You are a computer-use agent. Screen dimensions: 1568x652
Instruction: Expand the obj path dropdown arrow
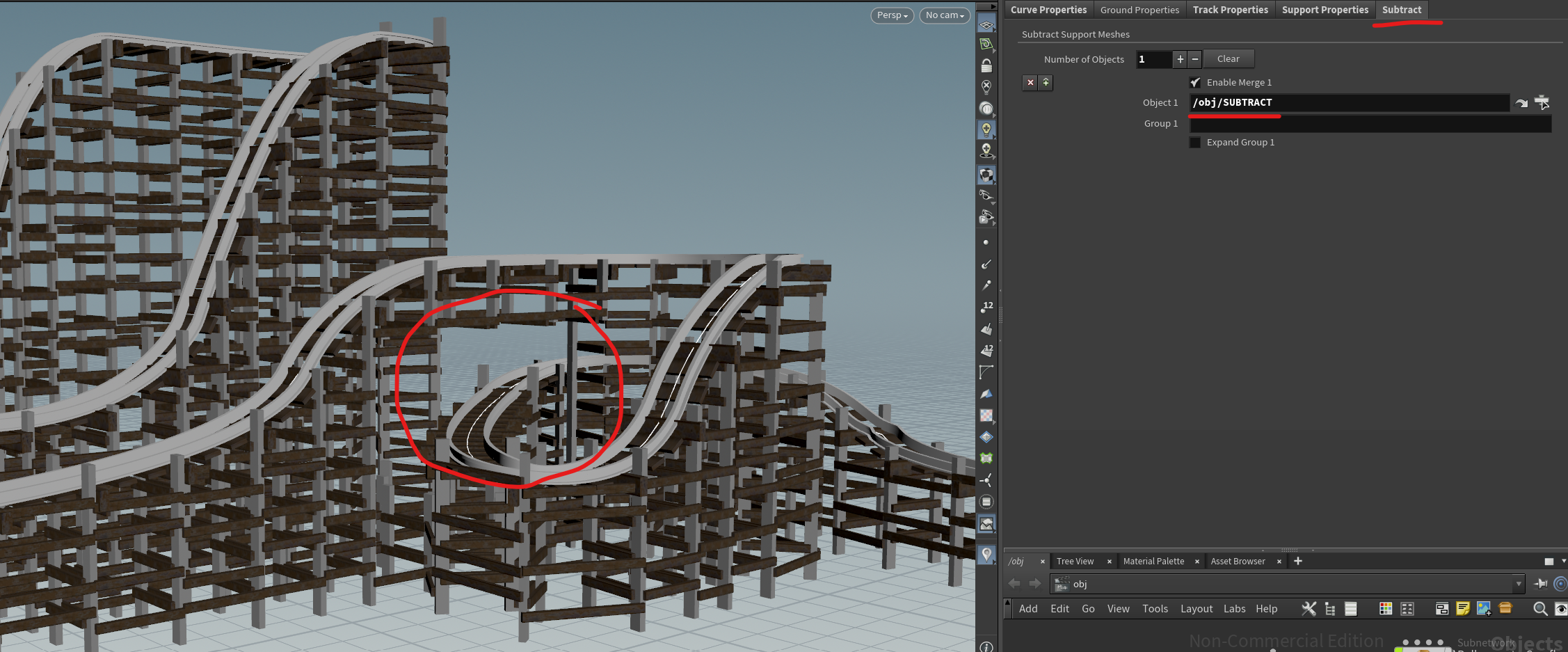pyautogui.click(x=1519, y=584)
